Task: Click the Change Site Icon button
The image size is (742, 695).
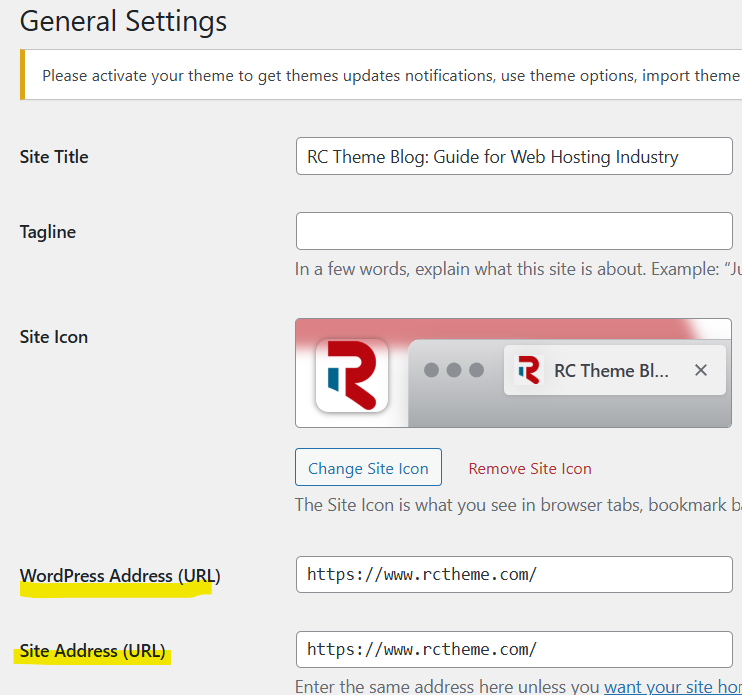Action: (x=368, y=467)
